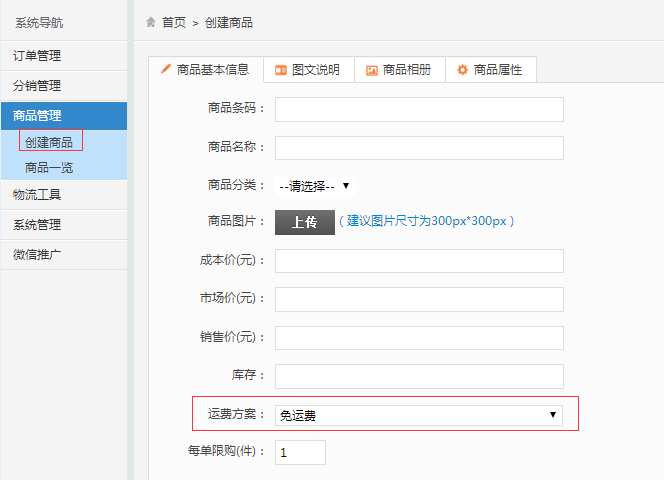Open 分销管理 in the sidebar
The width and height of the screenshot is (664, 480).
[x=37, y=86]
